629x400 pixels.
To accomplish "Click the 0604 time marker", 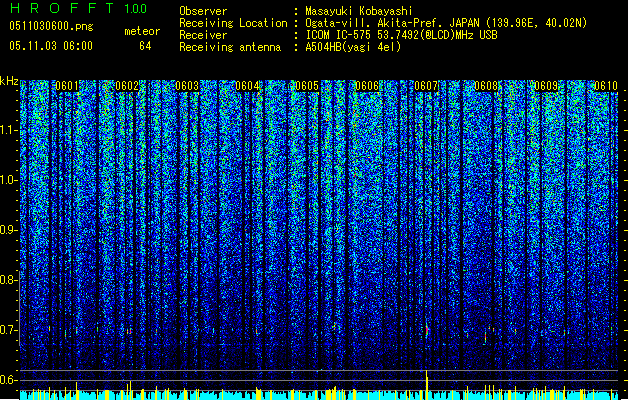I will click(247, 86).
